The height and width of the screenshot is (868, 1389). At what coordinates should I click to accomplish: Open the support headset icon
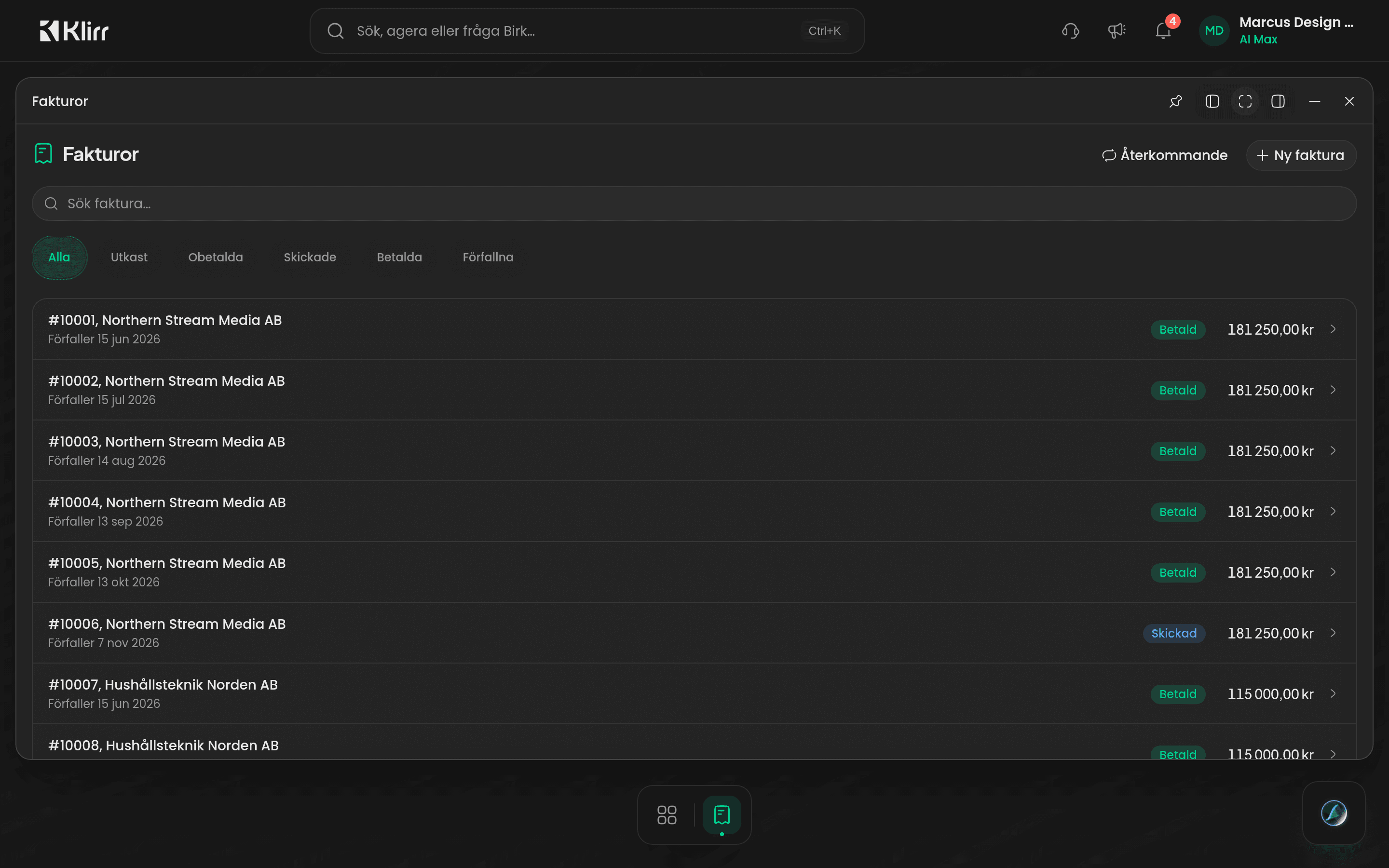(1071, 30)
